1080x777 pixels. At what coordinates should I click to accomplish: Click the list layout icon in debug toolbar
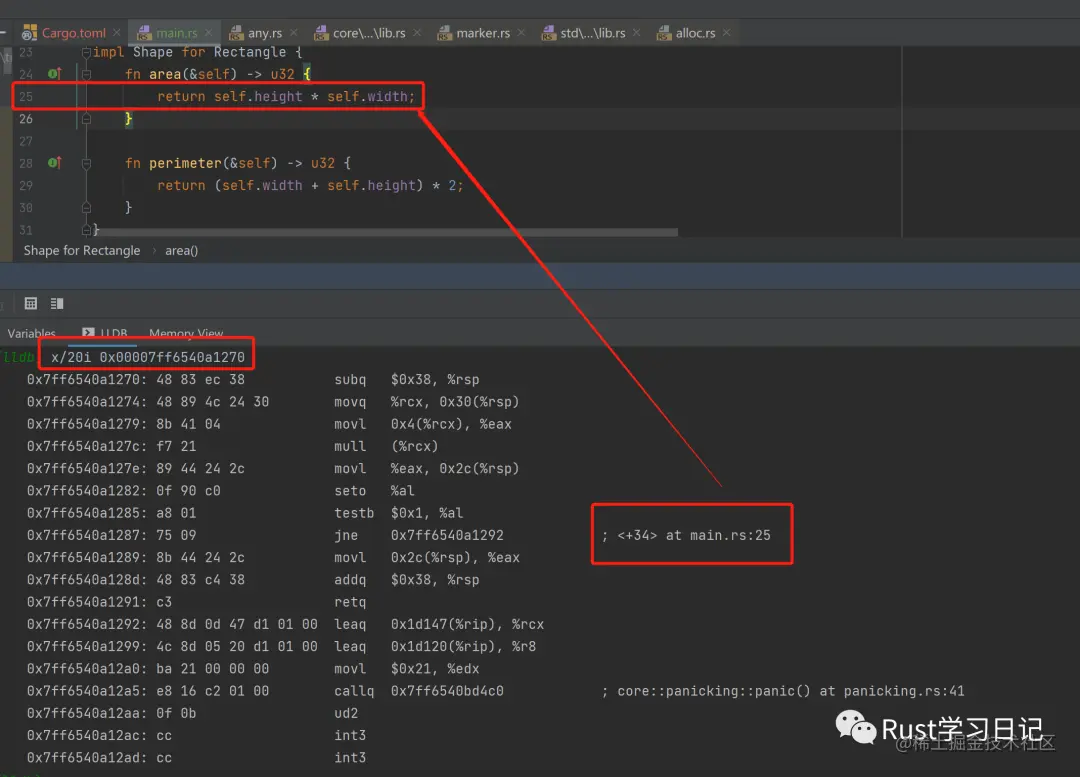[57, 303]
